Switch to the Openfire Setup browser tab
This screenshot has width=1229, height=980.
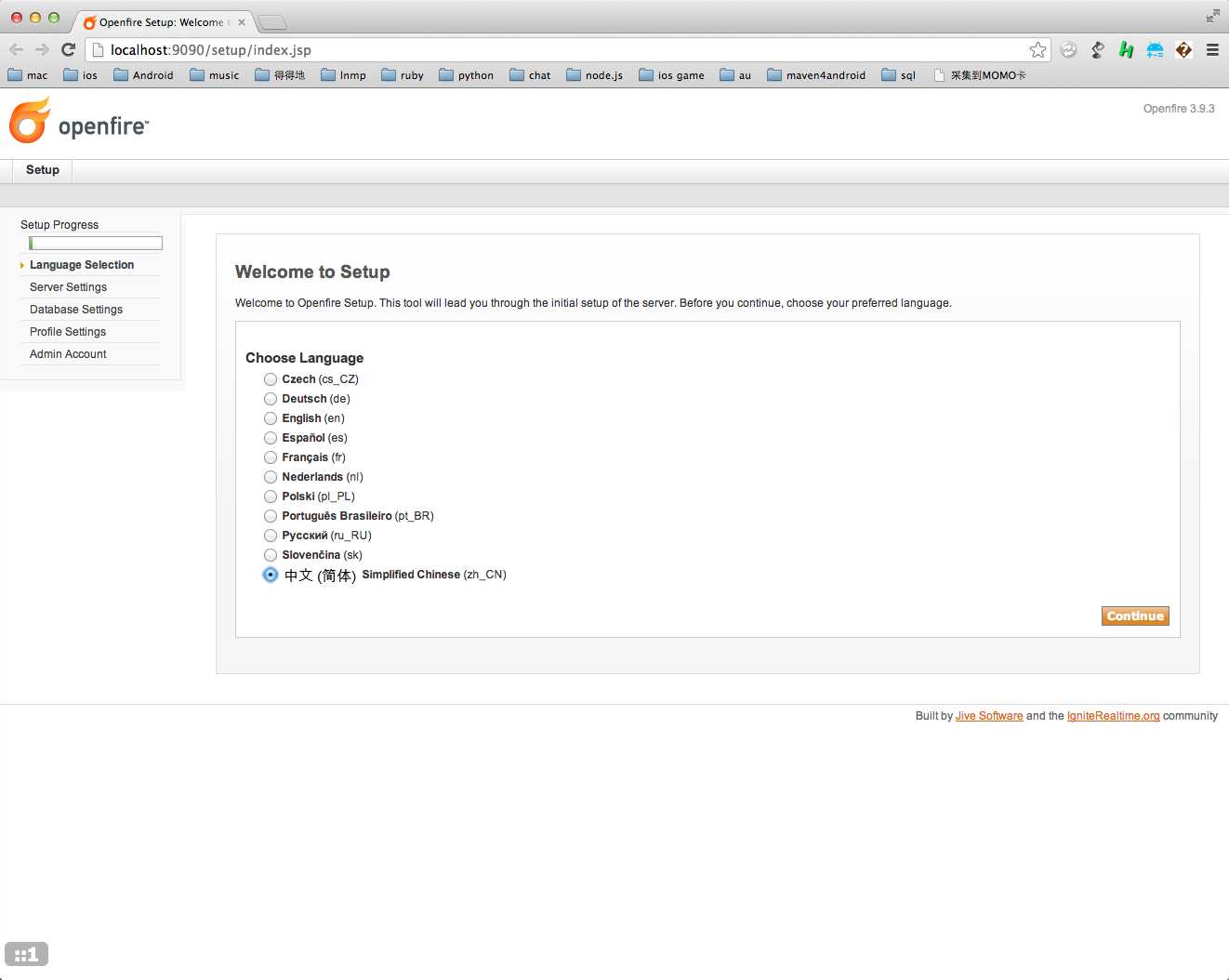161,22
